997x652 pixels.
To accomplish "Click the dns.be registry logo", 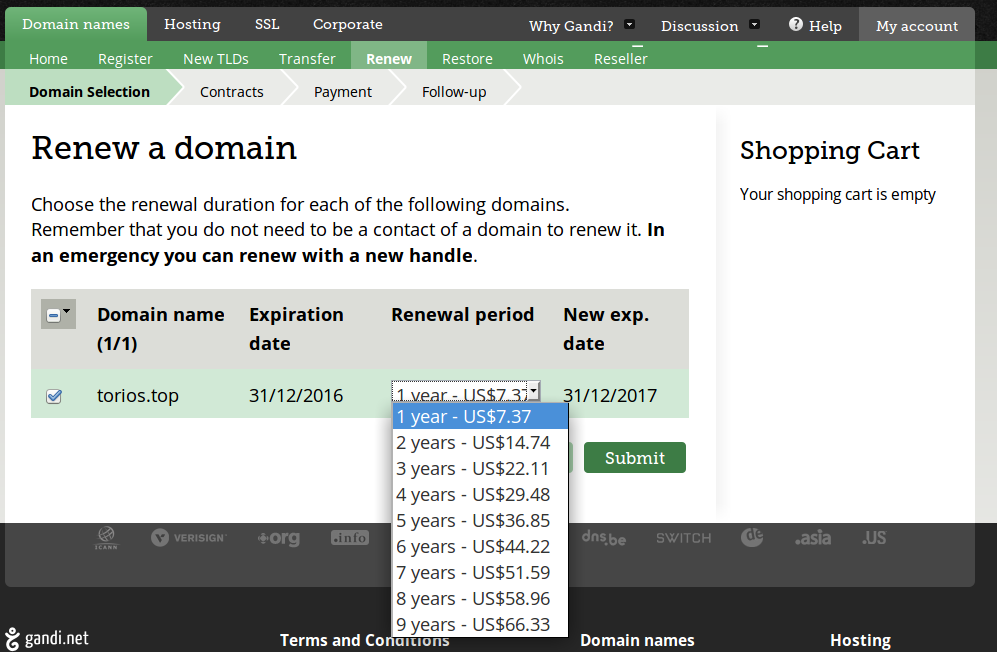I will tap(604, 538).
